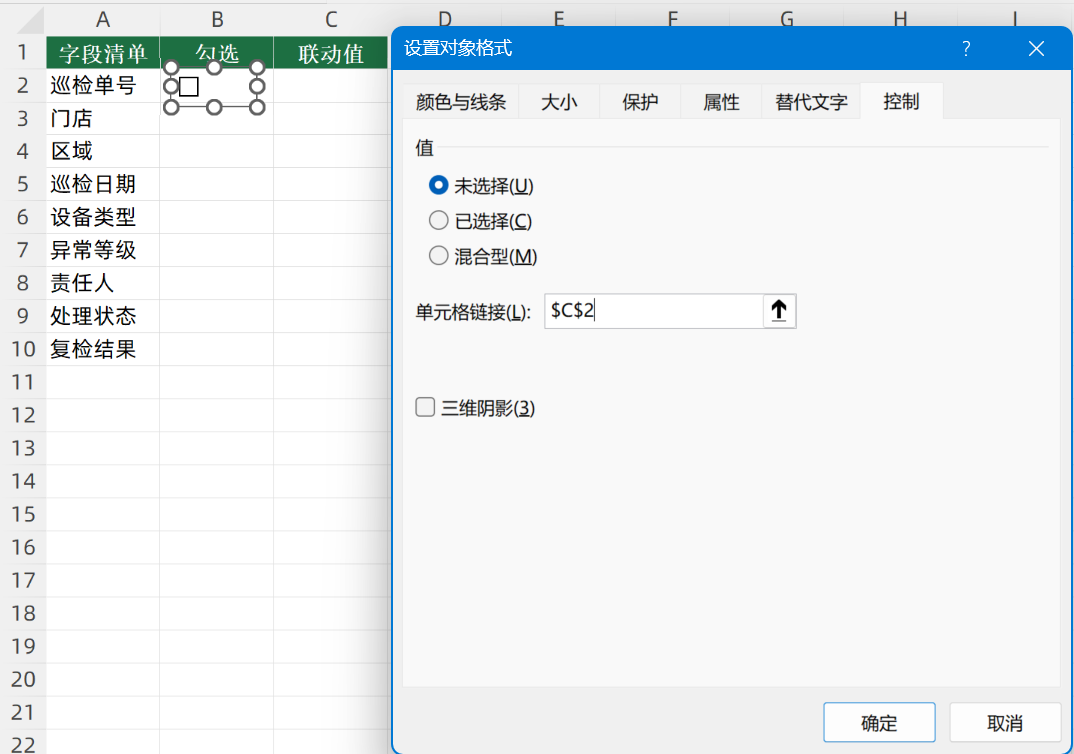
Task: Open the help question mark in dialog
Action: (x=966, y=49)
